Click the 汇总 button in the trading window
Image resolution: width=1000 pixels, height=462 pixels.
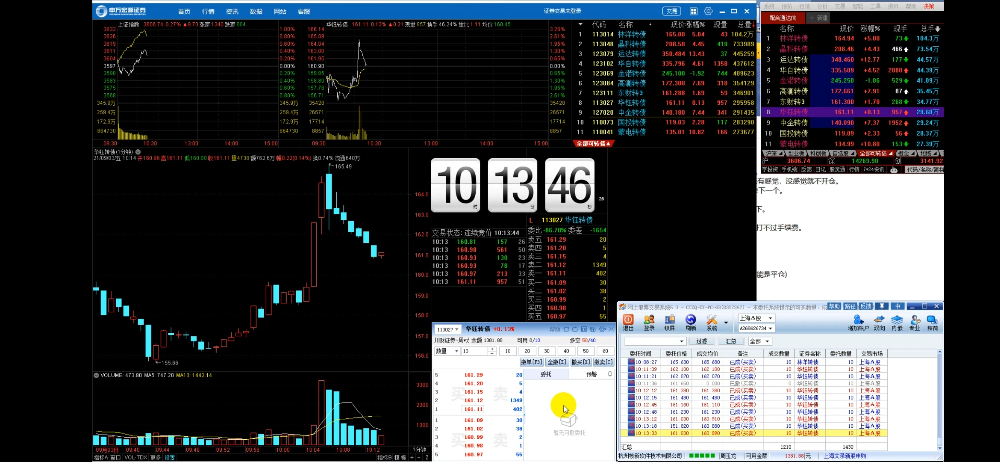(731, 341)
